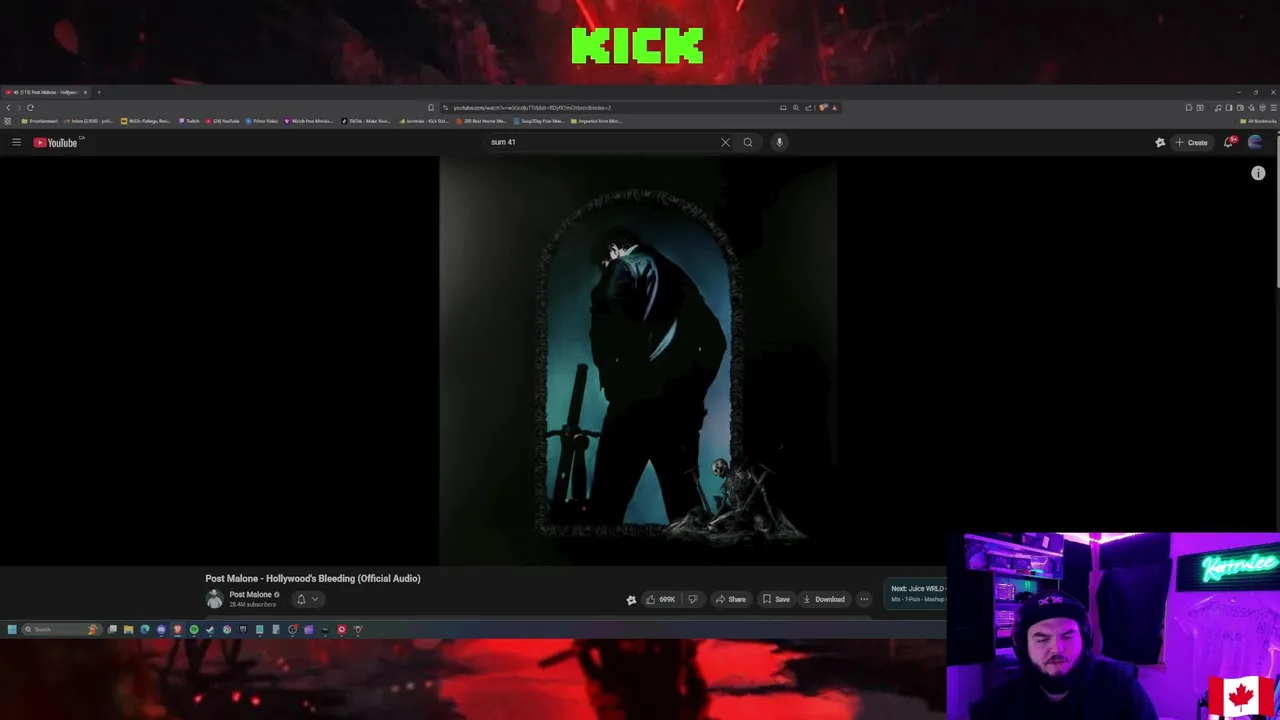Click the video title text

coord(313,578)
